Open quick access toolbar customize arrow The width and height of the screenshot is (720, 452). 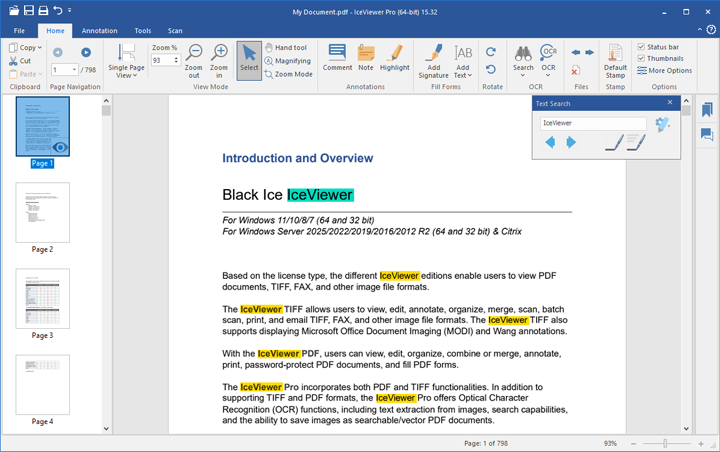(x=70, y=10)
